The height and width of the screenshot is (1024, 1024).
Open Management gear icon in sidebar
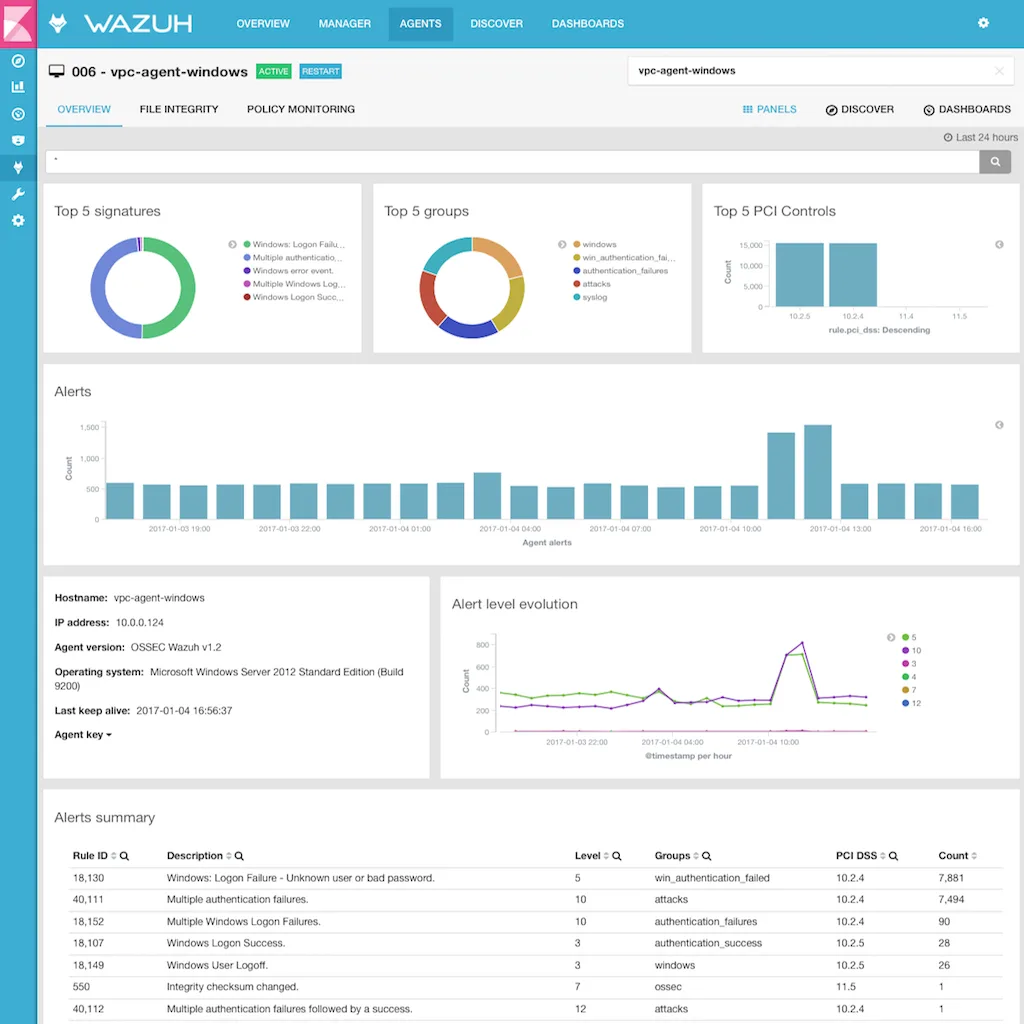tap(18, 221)
